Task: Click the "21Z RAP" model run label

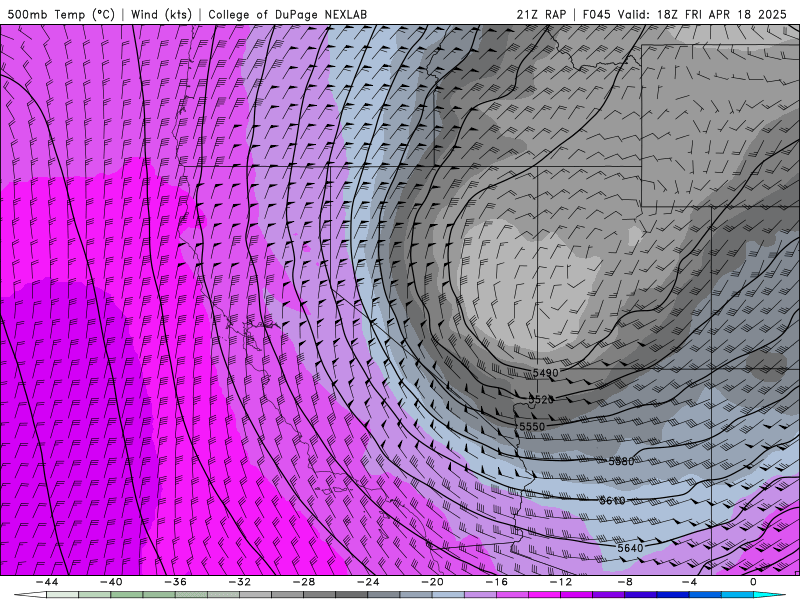Action: tap(541, 14)
